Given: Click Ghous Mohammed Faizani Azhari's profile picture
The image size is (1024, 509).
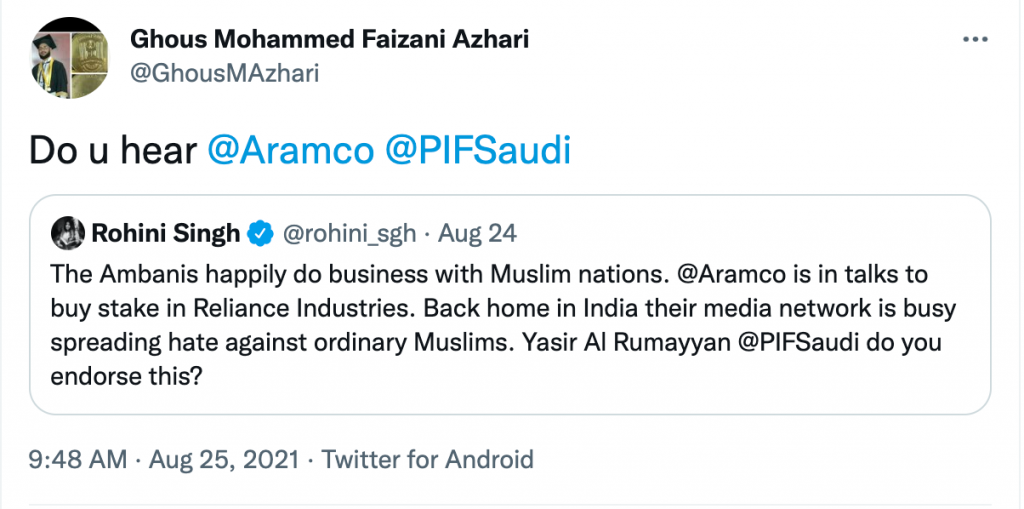Looking at the screenshot, I should click(x=69, y=57).
